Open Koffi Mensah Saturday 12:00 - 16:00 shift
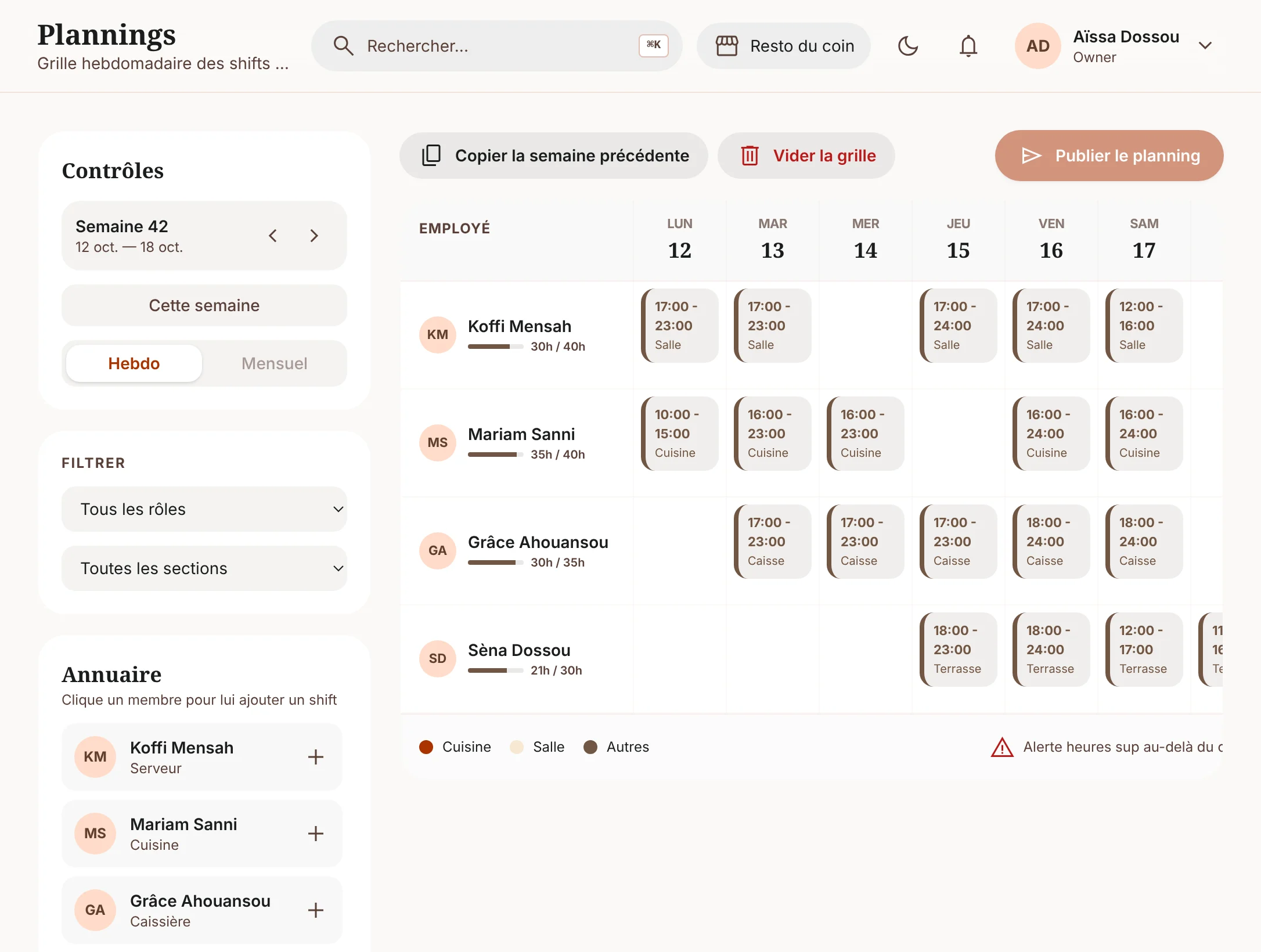Screen dimensions: 1261x952 (1144, 326)
